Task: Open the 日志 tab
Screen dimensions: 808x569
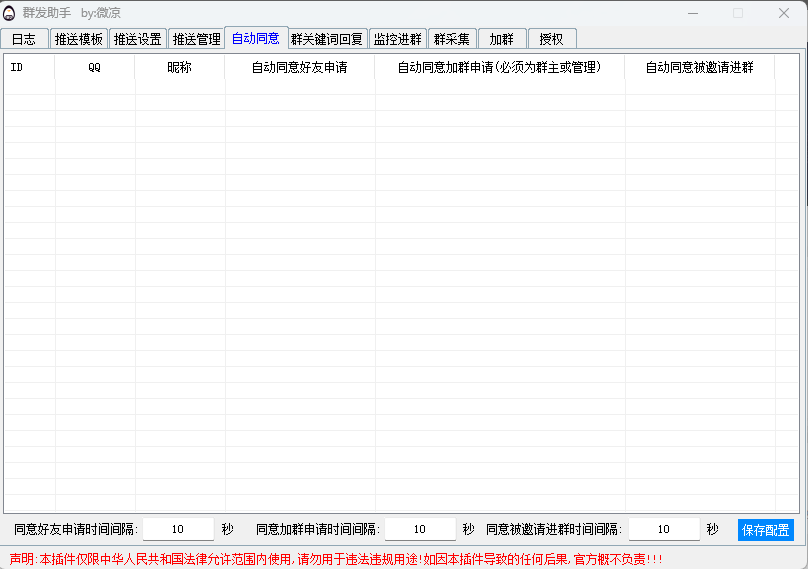Action: (x=24, y=39)
